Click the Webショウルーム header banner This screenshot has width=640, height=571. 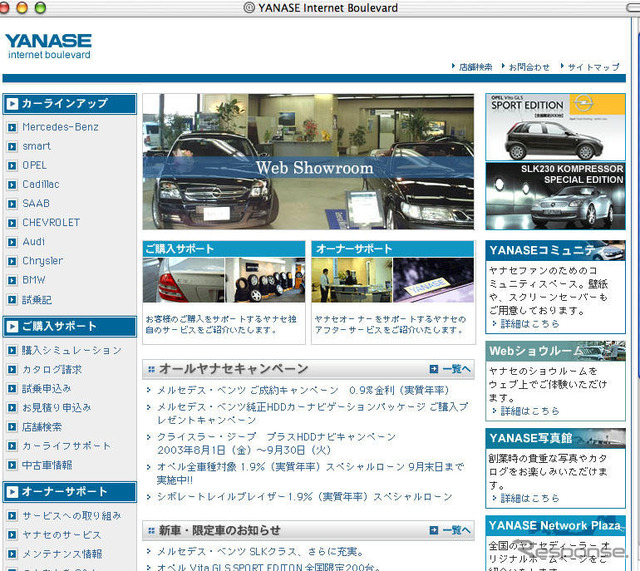555,351
